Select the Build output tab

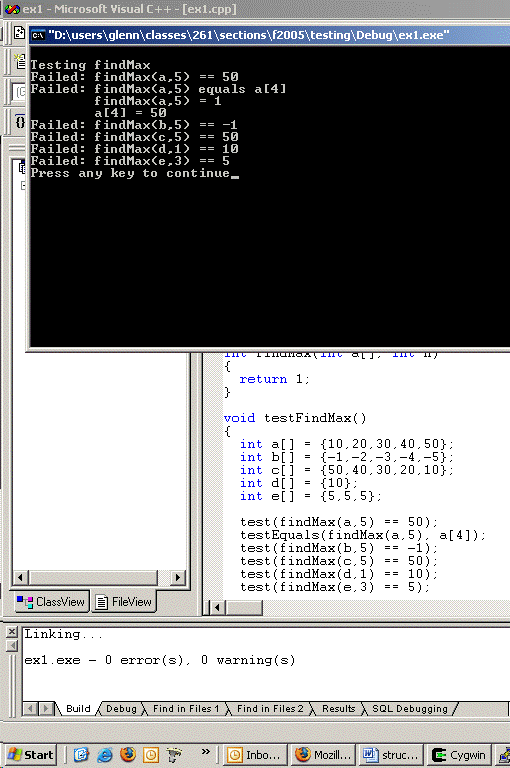click(x=78, y=708)
